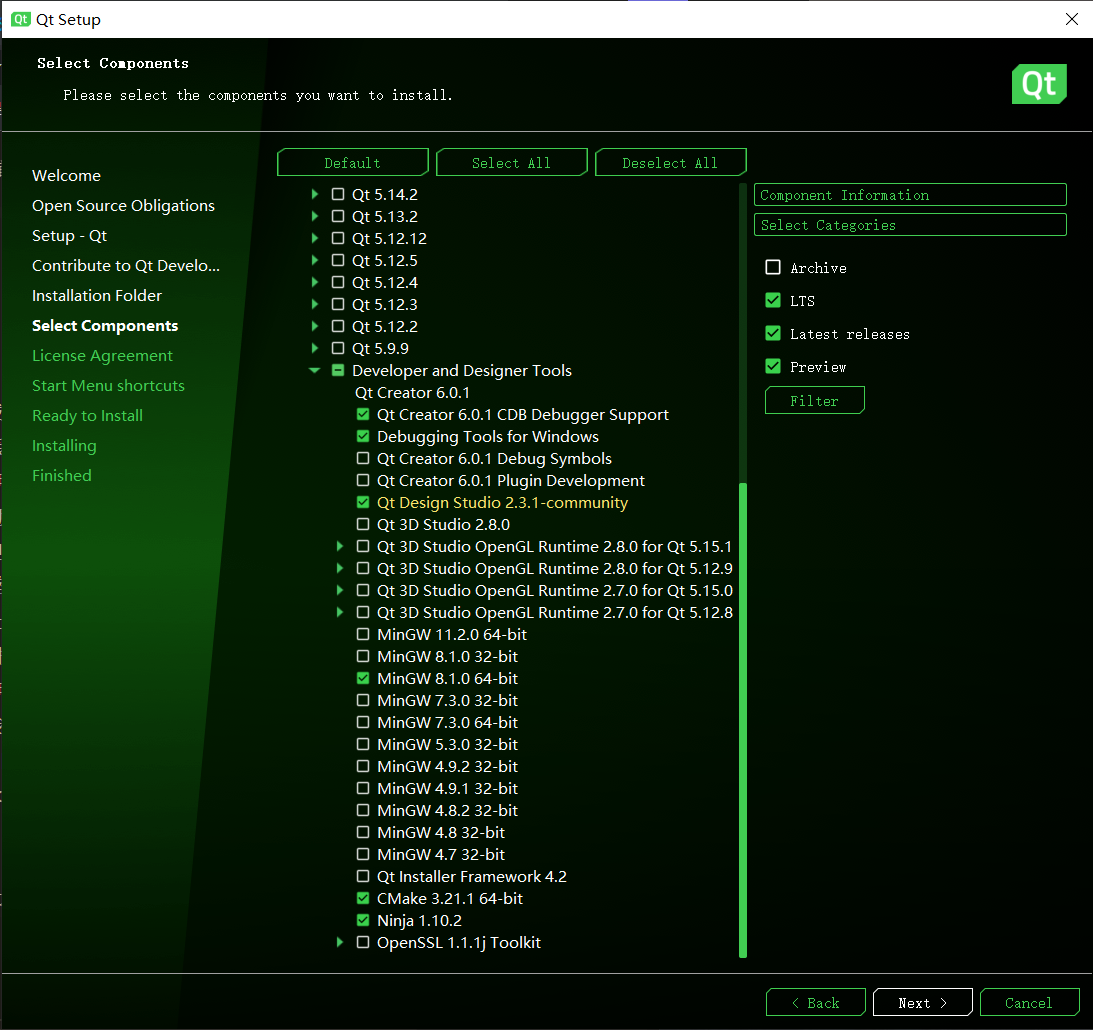Check the Qt 5.14.2 checkbox
This screenshot has width=1093, height=1030.
point(337,194)
